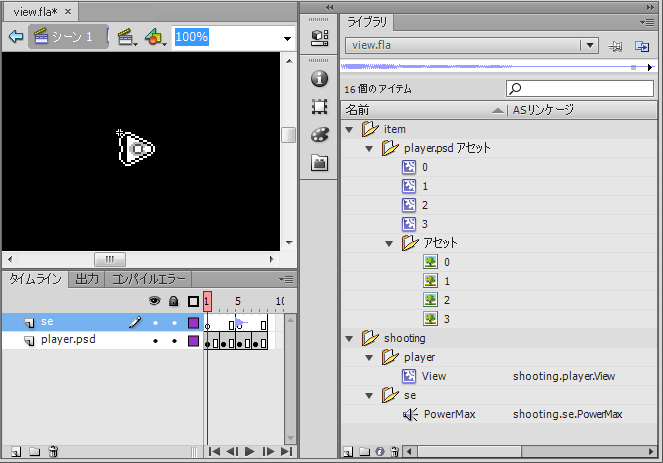The height and width of the screenshot is (463, 663).
Task: Toggle visibility dot for the se layer
Action: pos(155,323)
